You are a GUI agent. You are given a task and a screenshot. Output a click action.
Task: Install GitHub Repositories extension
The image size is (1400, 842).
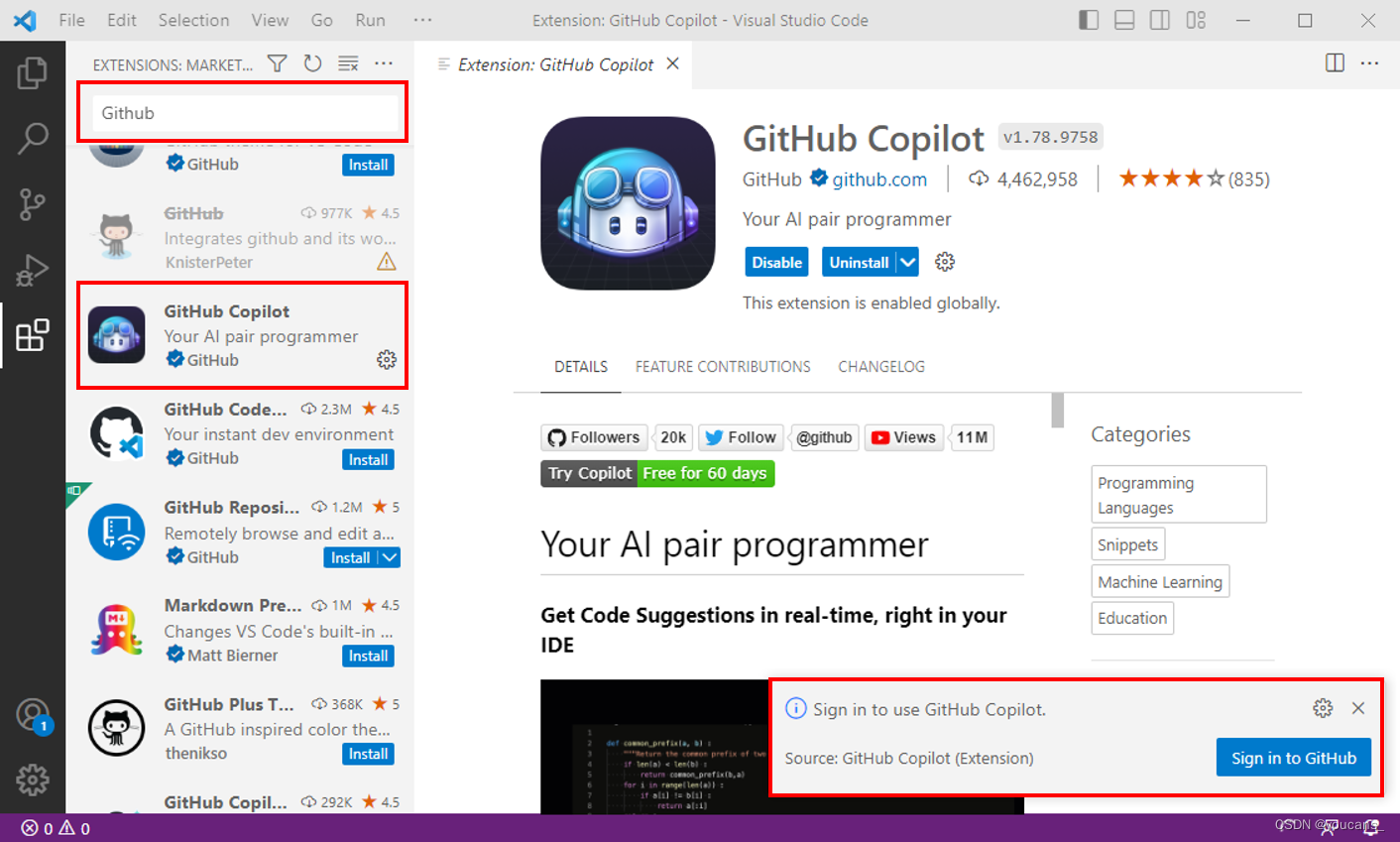point(351,557)
